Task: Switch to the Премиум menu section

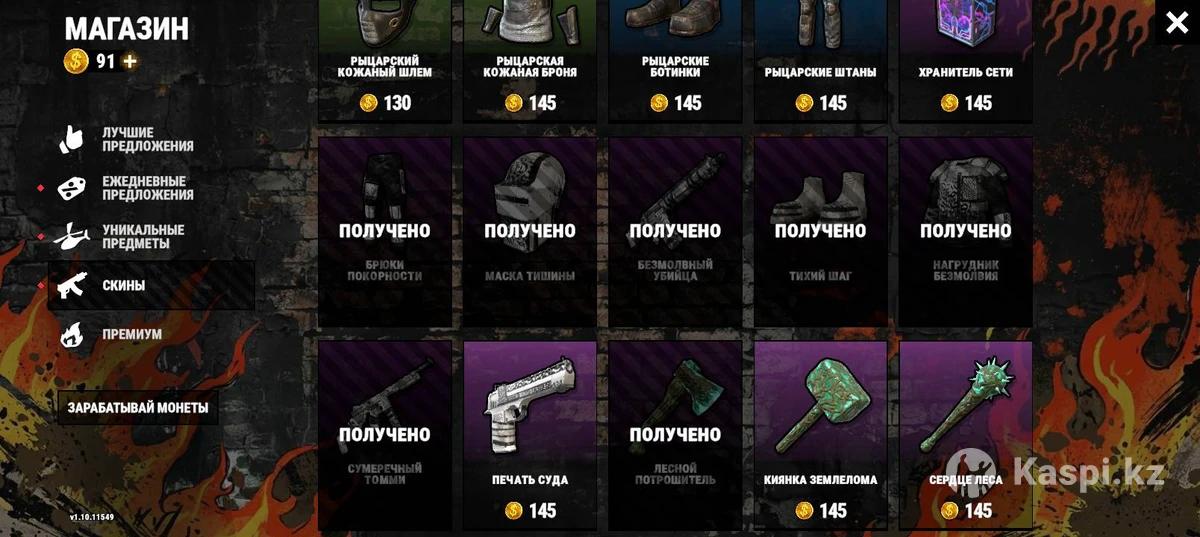Action: [x=132, y=335]
